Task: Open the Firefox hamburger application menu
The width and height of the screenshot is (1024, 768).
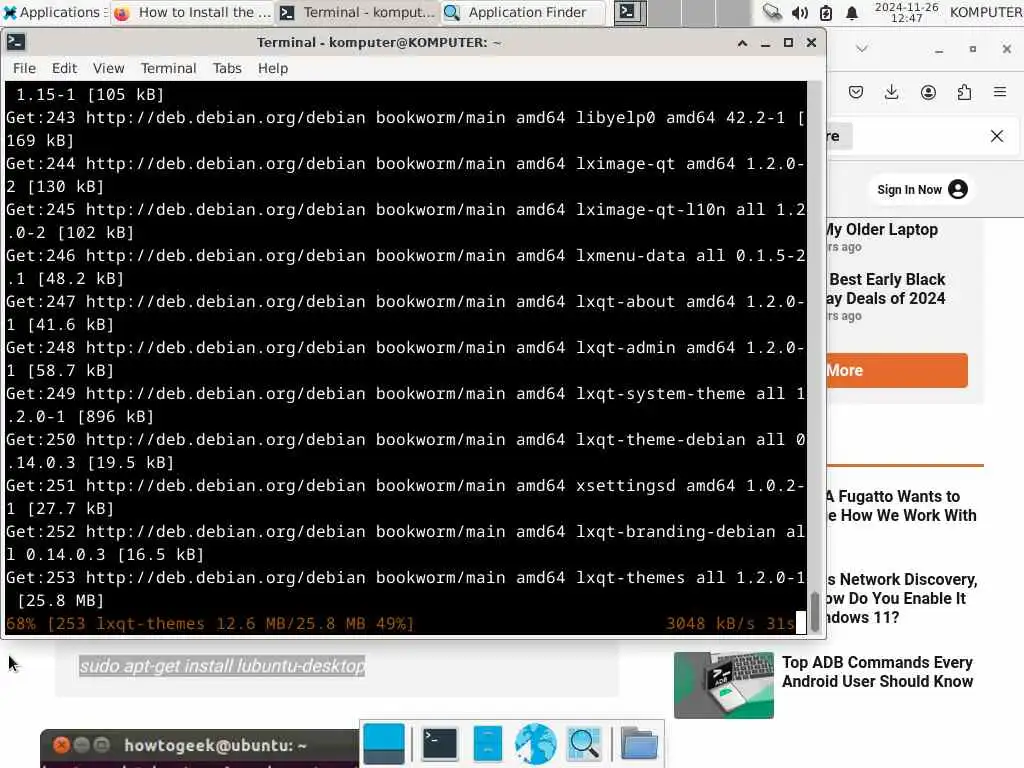Action: click(1000, 92)
